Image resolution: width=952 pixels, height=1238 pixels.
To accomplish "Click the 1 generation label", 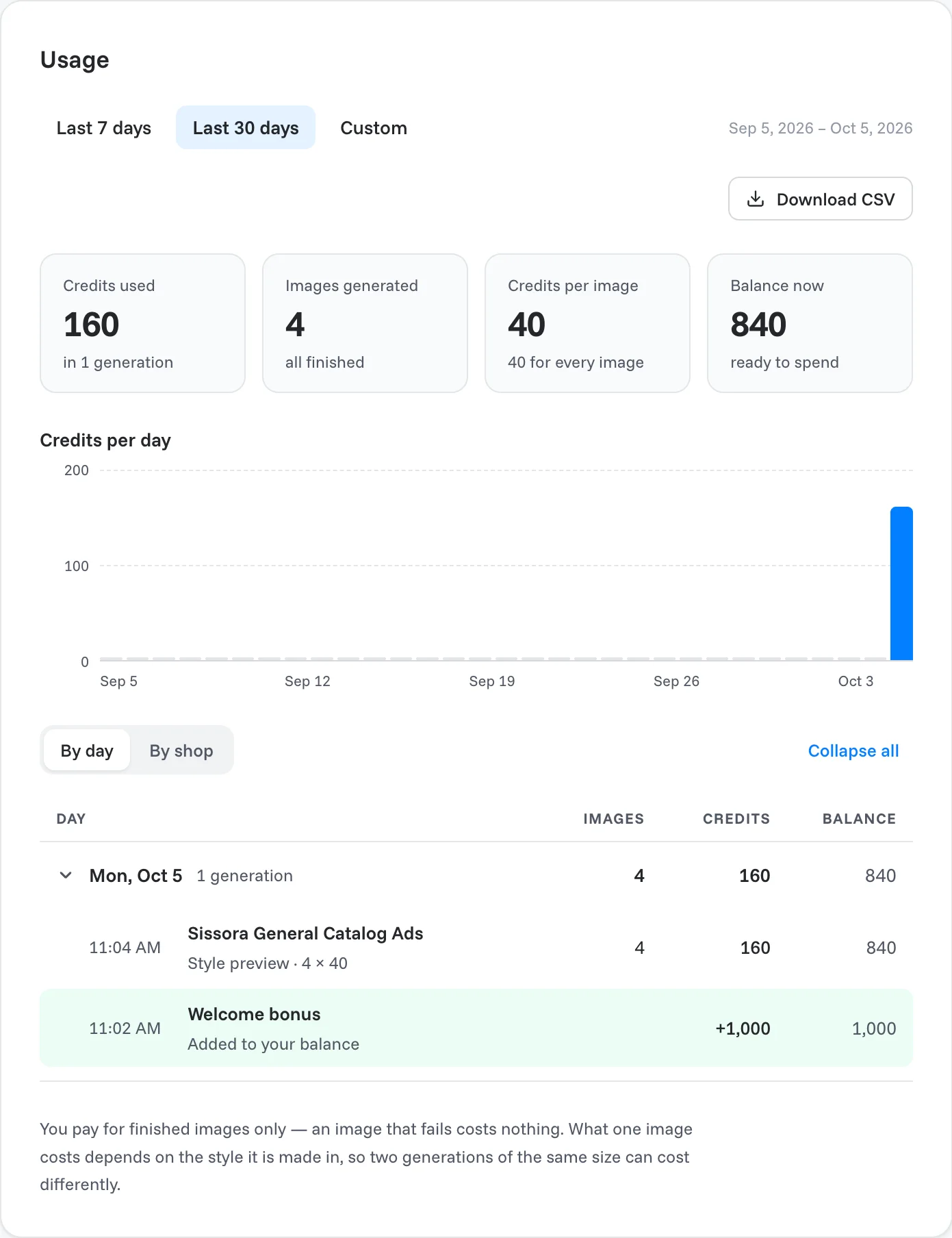I will 245,876.
